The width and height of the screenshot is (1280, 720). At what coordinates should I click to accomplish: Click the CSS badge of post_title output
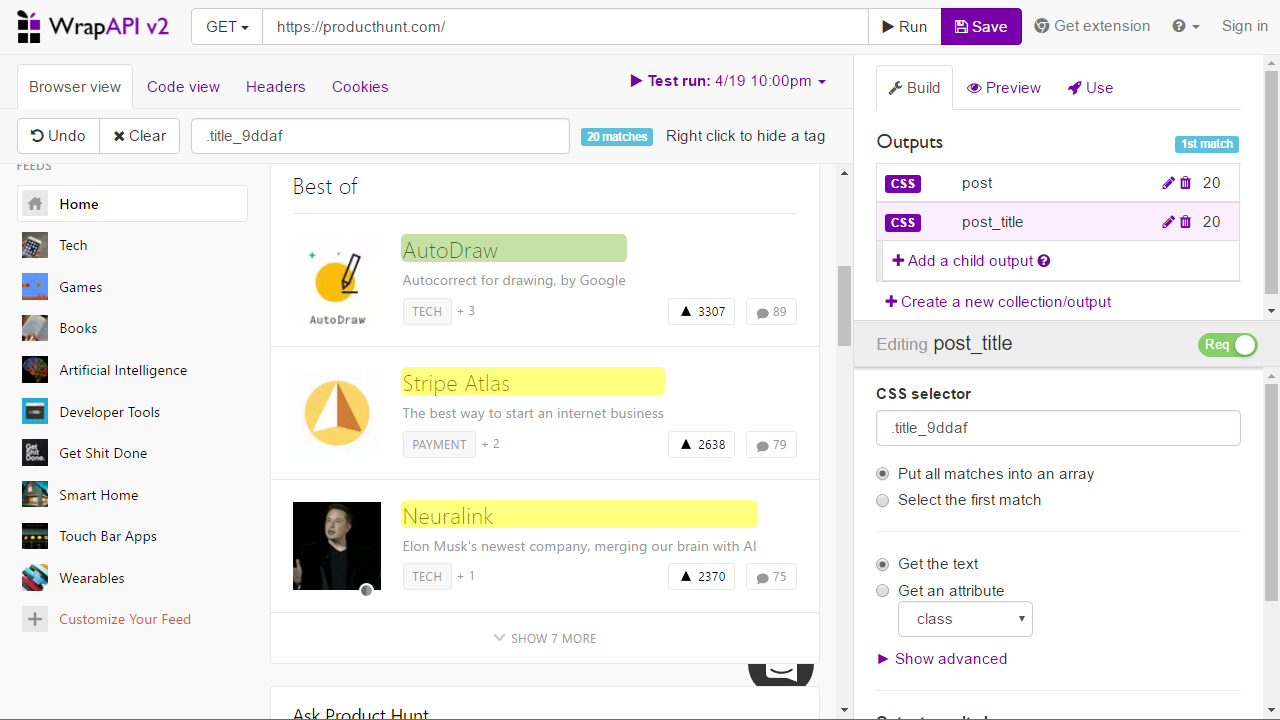(x=903, y=223)
